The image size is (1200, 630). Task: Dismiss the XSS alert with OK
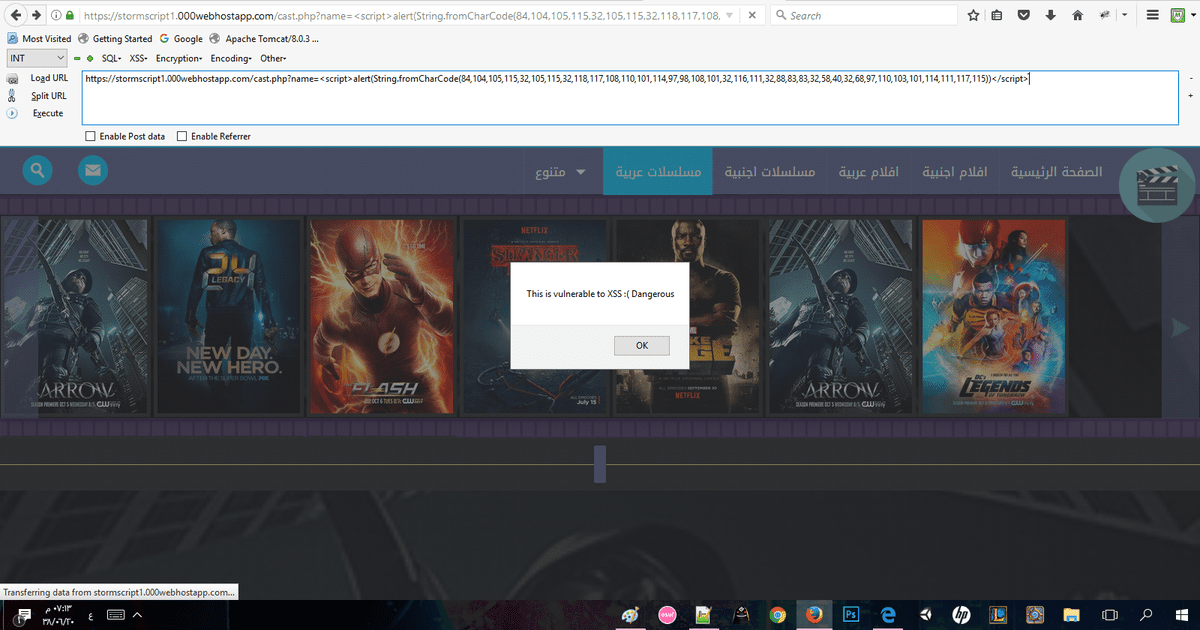pyautogui.click(x=641, y=345)
